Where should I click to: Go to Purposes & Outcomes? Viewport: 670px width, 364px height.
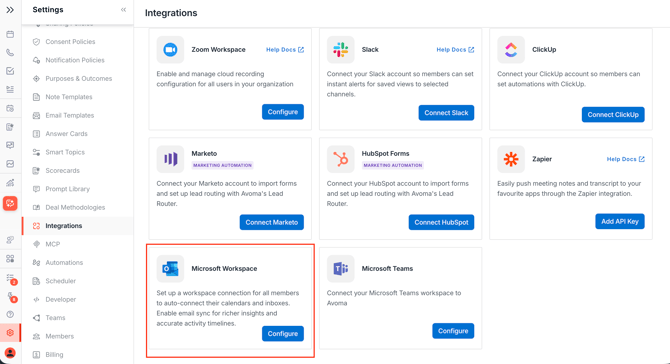pos(79,78)
